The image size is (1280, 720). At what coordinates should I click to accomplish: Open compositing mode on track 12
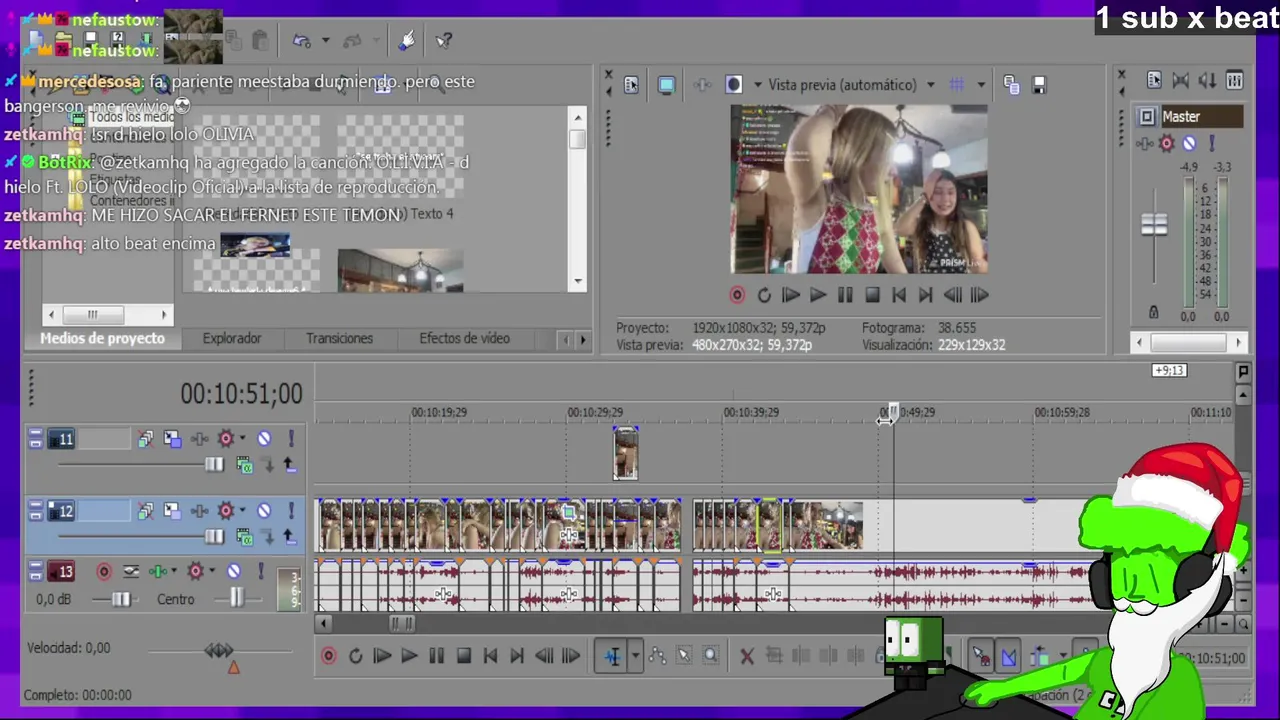click(x=246, y=537)
